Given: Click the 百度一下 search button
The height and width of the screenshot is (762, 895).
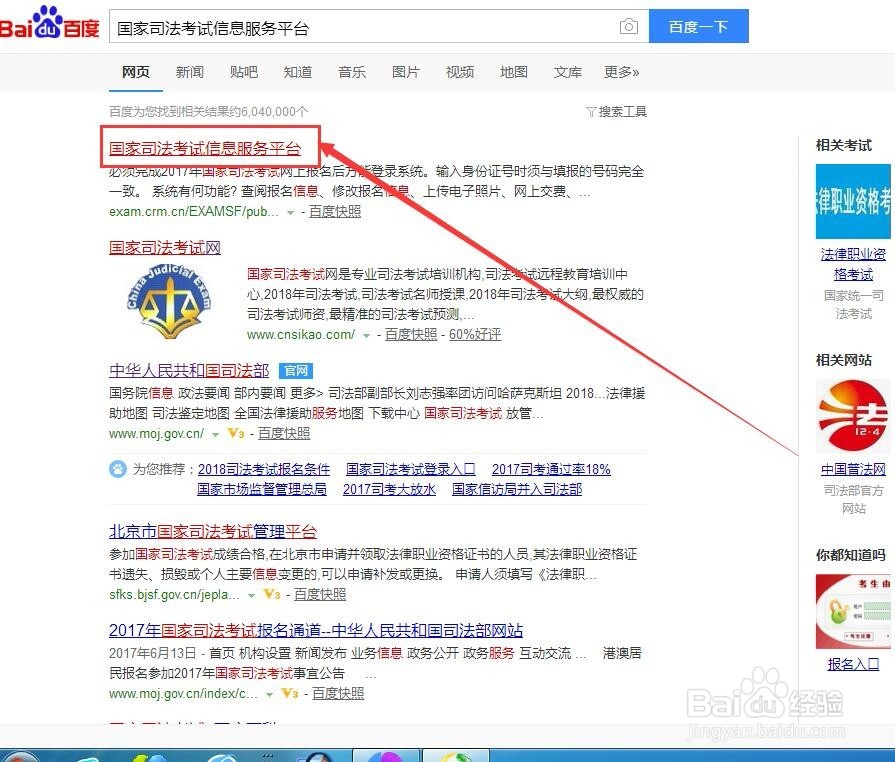Looking at the screenshot, I should pyautogui.click(x=699, y=26).
